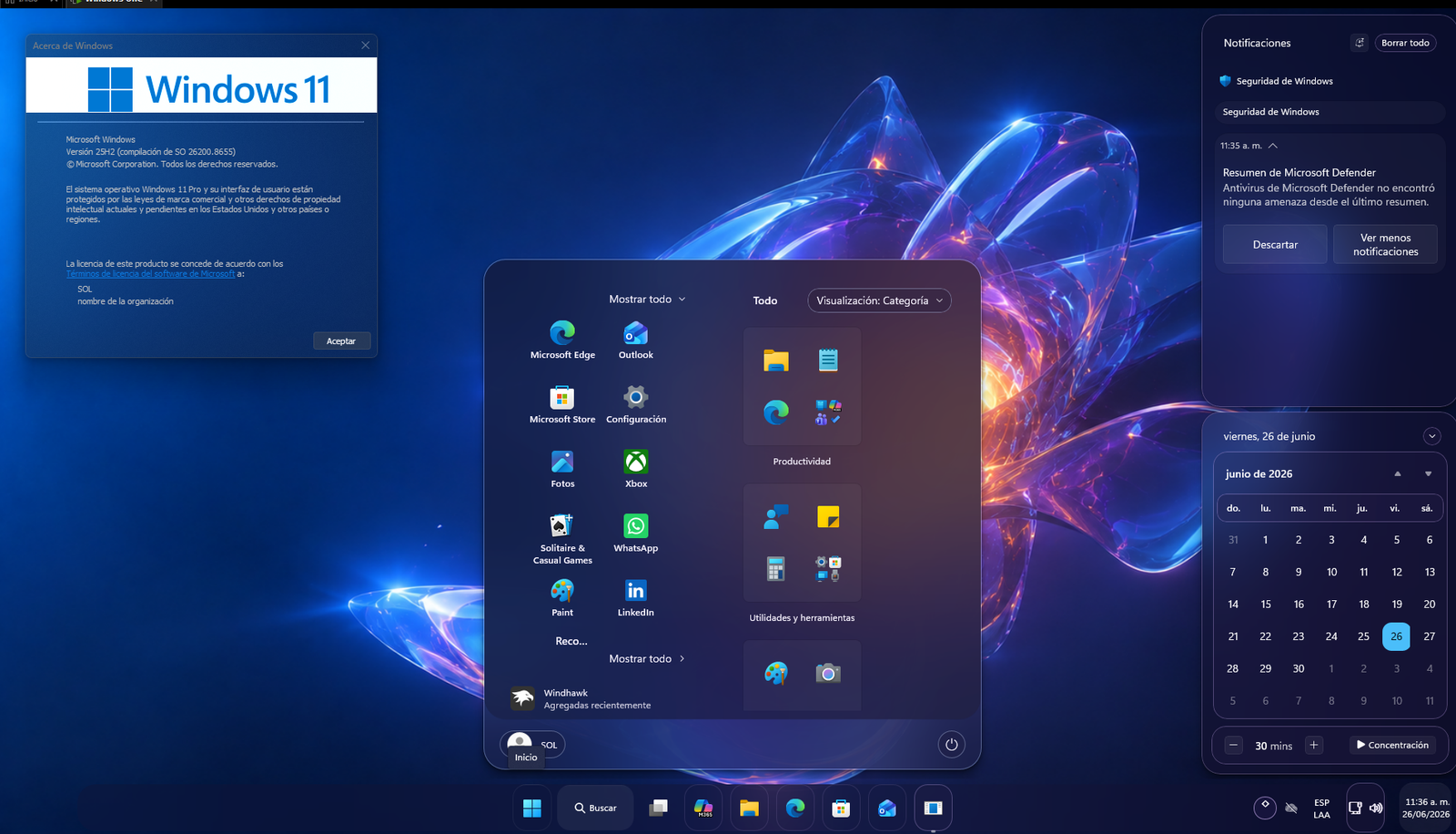Open the tools group tile in Utilidades y herramientas

click(828, 569)
